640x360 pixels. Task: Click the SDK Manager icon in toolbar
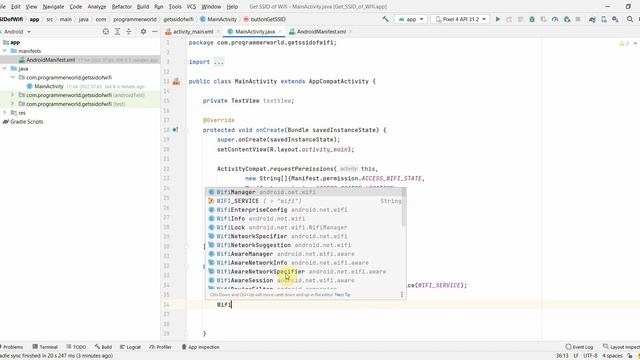click(x=615, y=19)
